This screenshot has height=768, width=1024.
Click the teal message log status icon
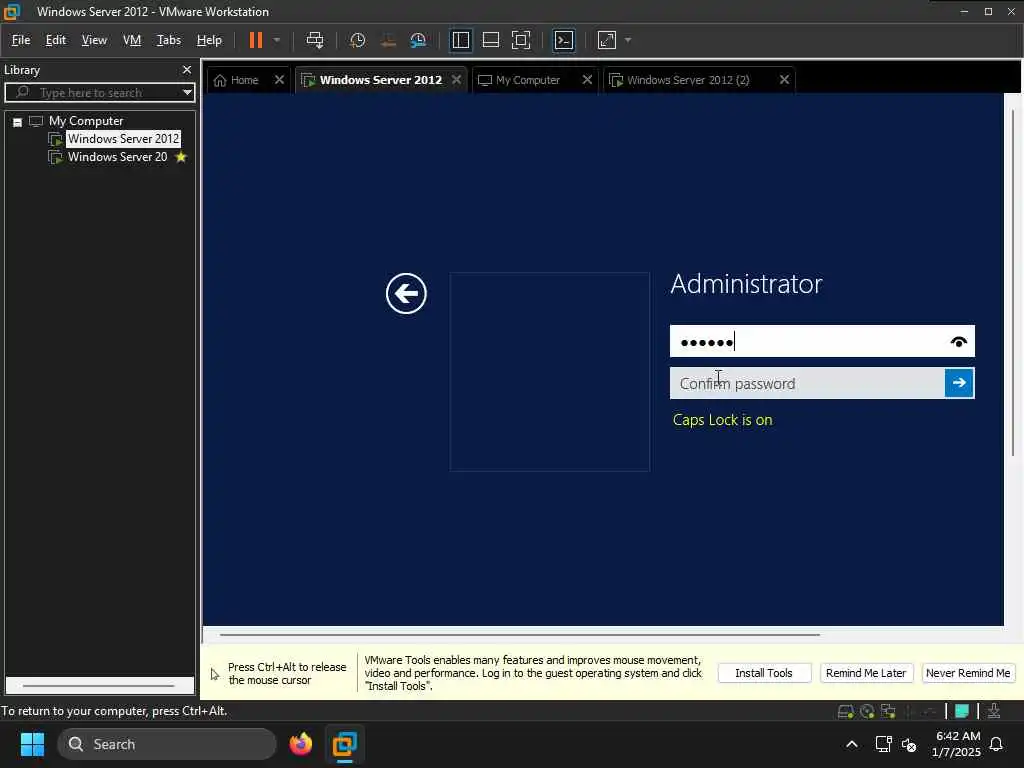click(961, 711)
